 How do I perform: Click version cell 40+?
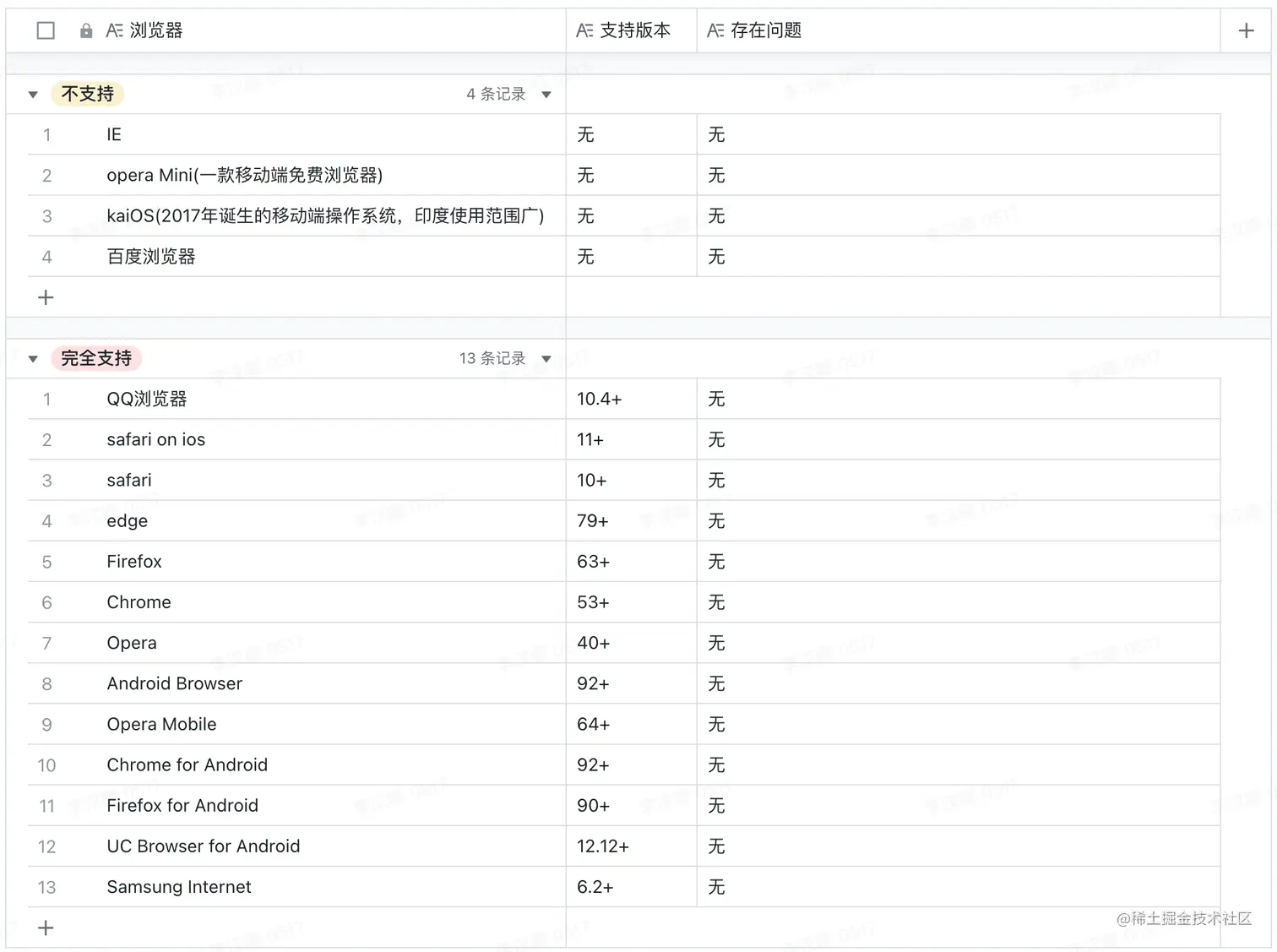tap(631, 643)
